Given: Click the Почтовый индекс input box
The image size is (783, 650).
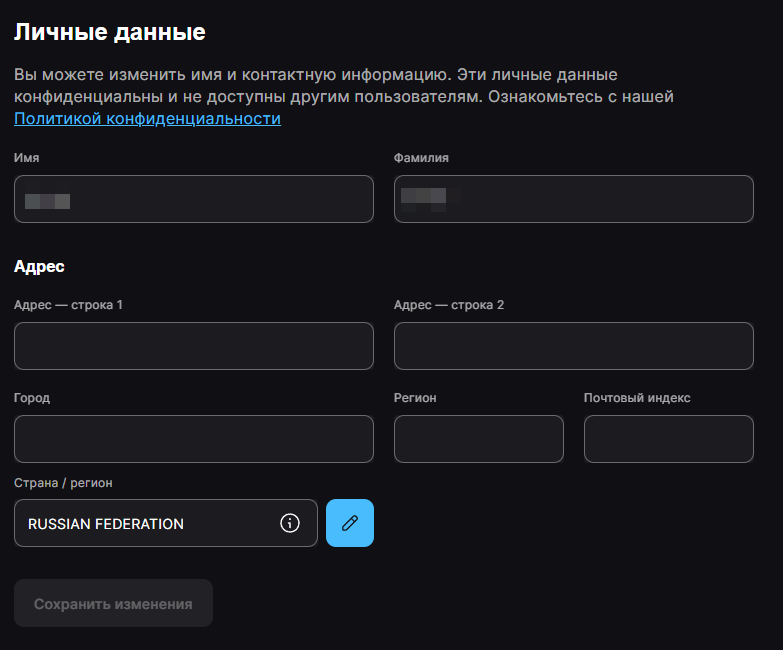Looking at the screenshot, I should point(669,439).
